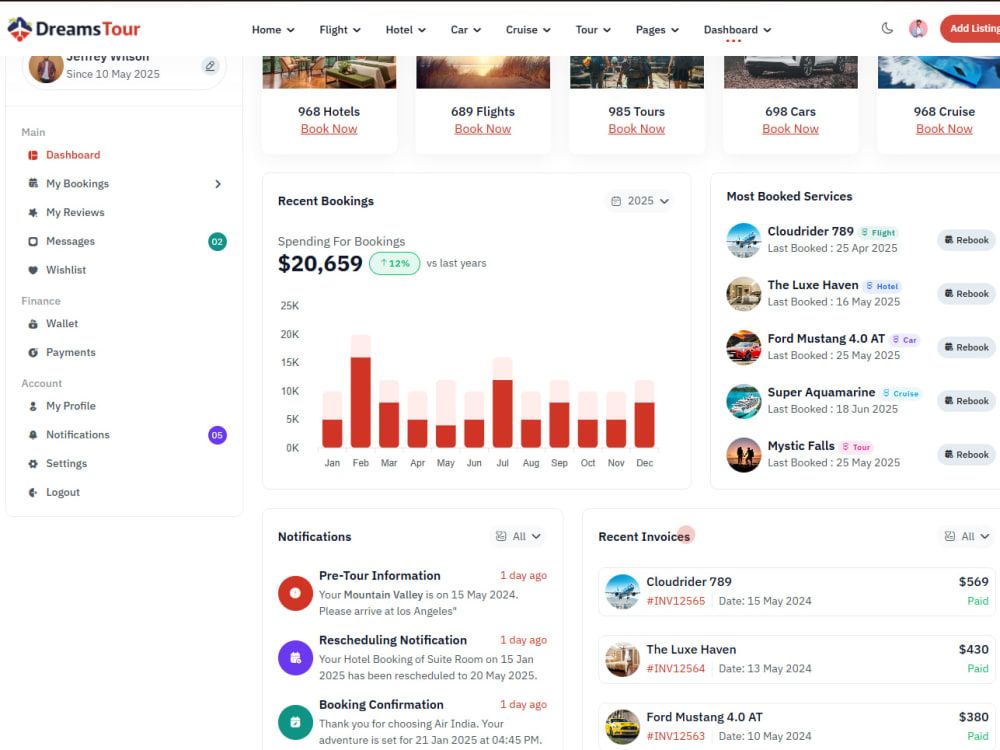Select Dashboard in the sidebar
1000x750 pixels.
coord(73,155)
